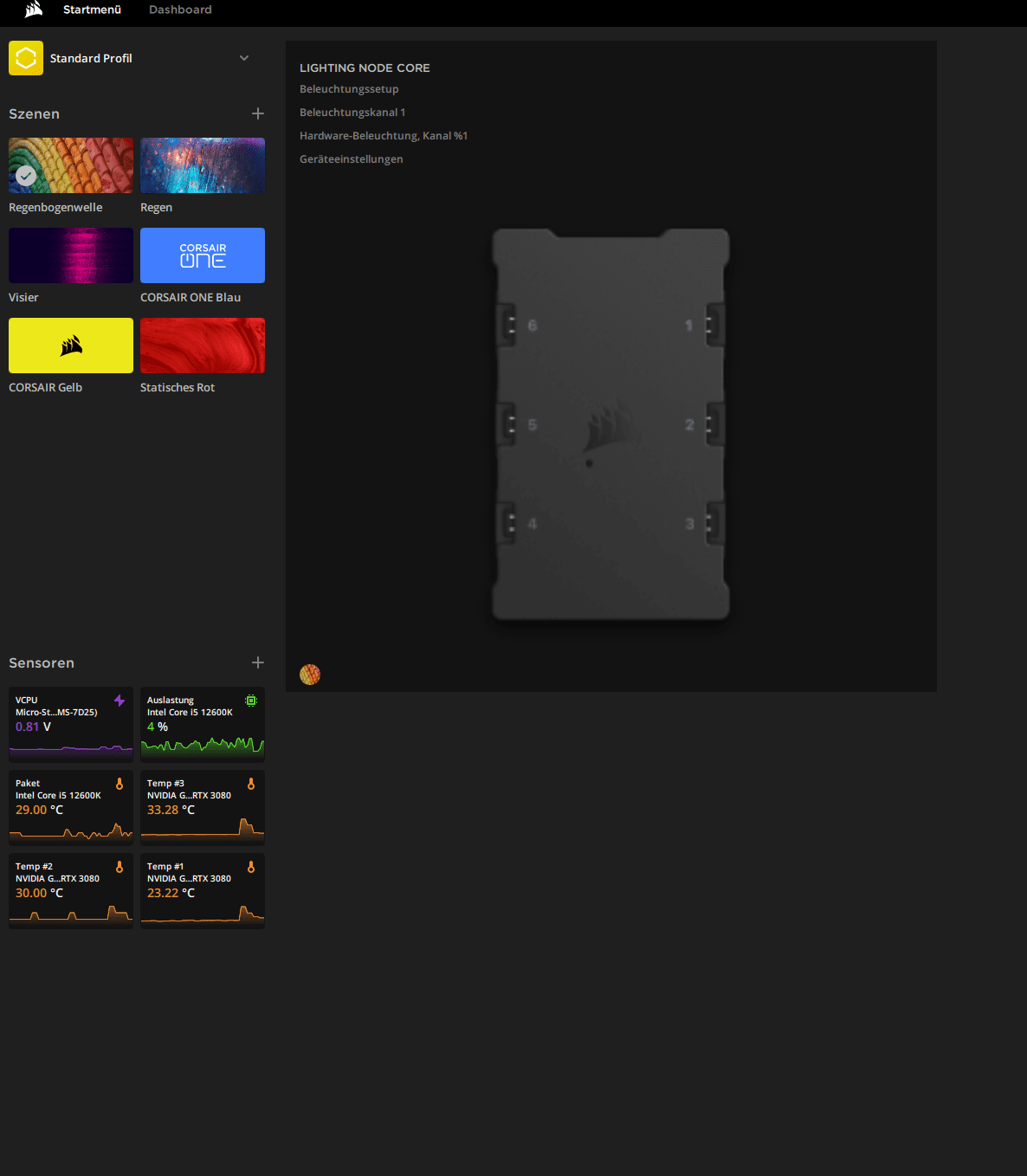Click the Sensoren section heading
The height and width of the screenshot is (1176, 1027).
(x=42, y=662)
